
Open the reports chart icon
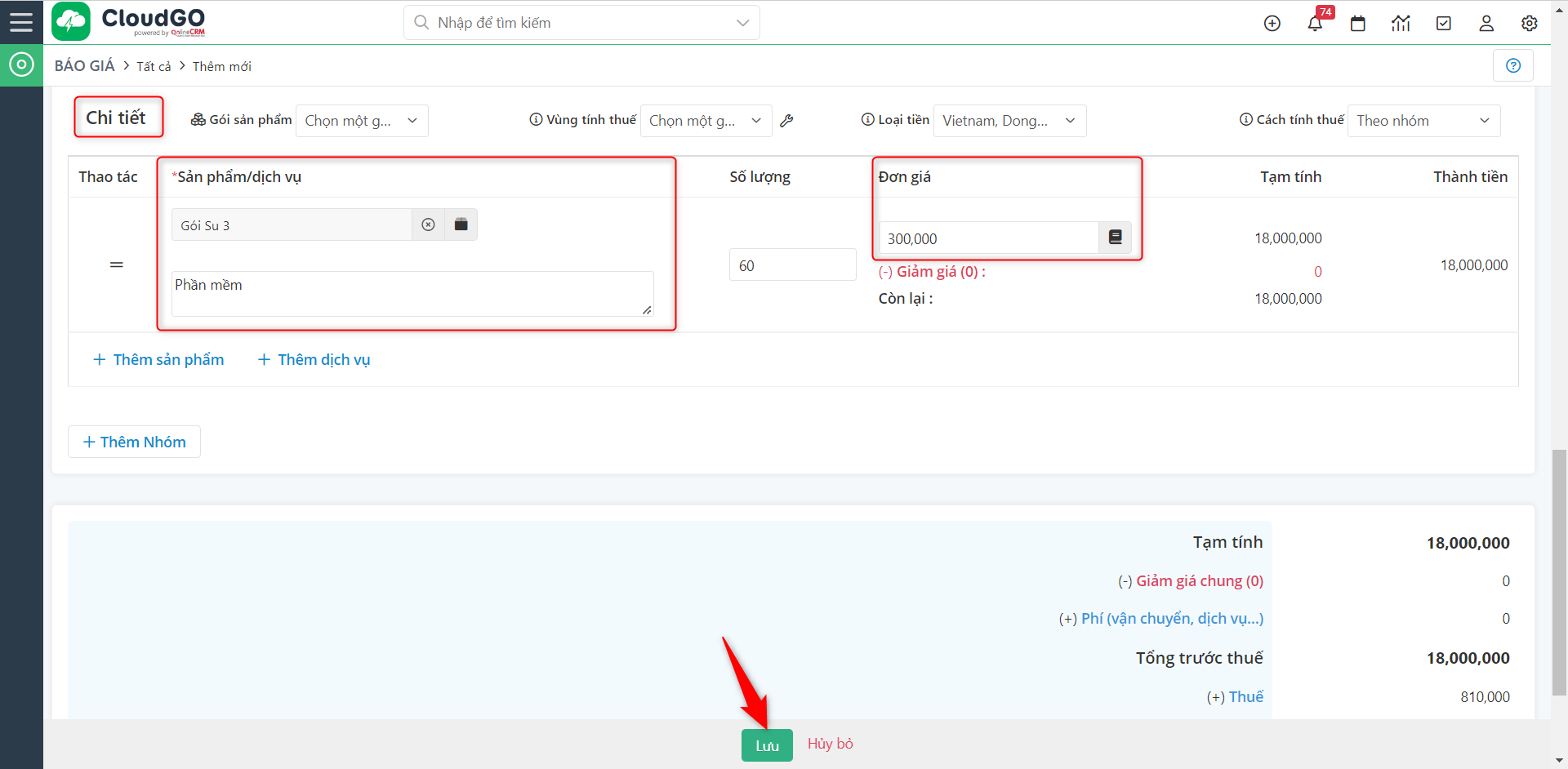[x=1401, y=24]
